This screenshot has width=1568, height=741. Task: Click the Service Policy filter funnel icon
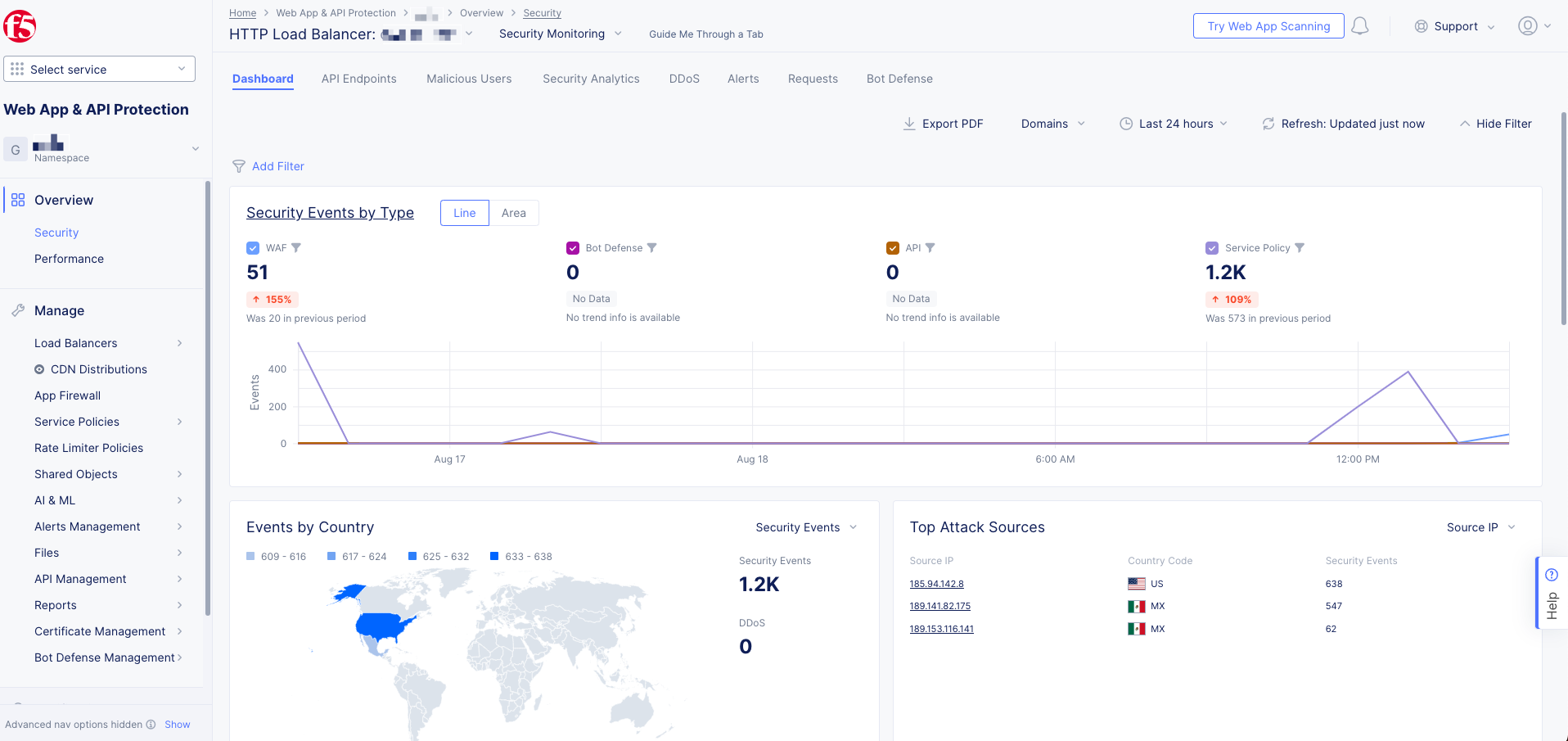click(1300, 248)
